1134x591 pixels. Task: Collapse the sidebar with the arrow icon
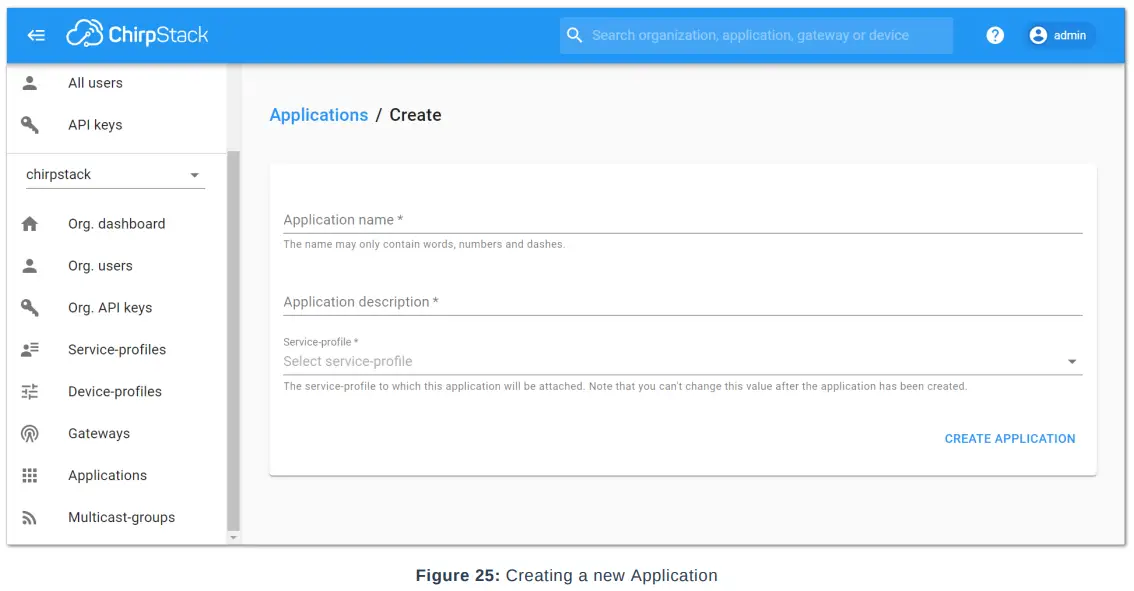pos(37,35)
